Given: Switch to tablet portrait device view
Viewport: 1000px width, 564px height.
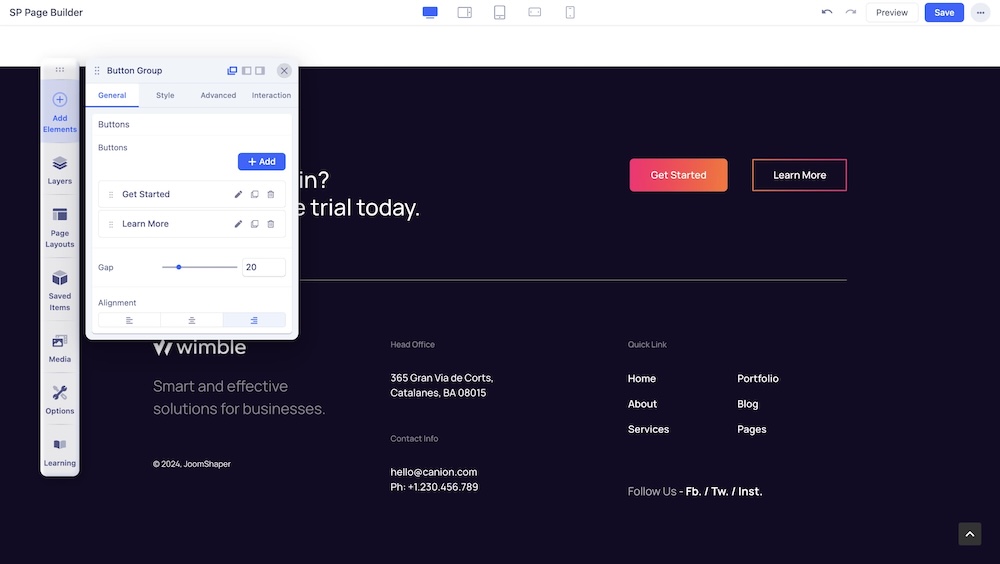Looking at the screenshot, I should 499,12.
